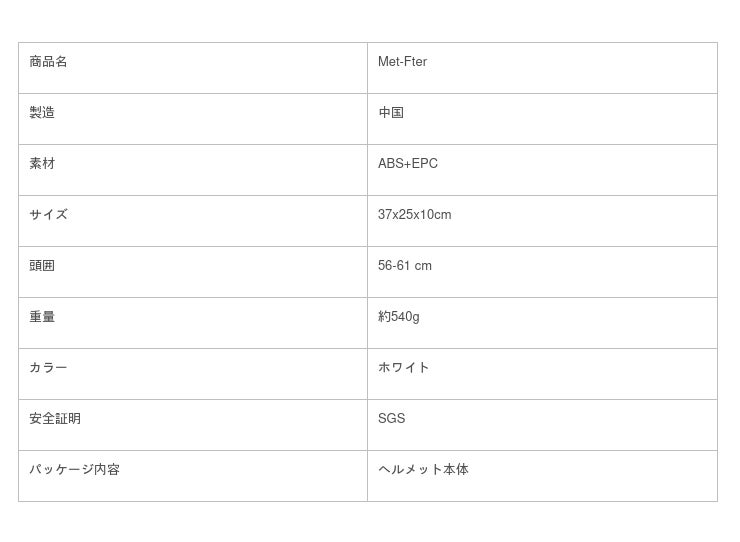
Task: Select the ホワイト color value
Action: point(404,368)
